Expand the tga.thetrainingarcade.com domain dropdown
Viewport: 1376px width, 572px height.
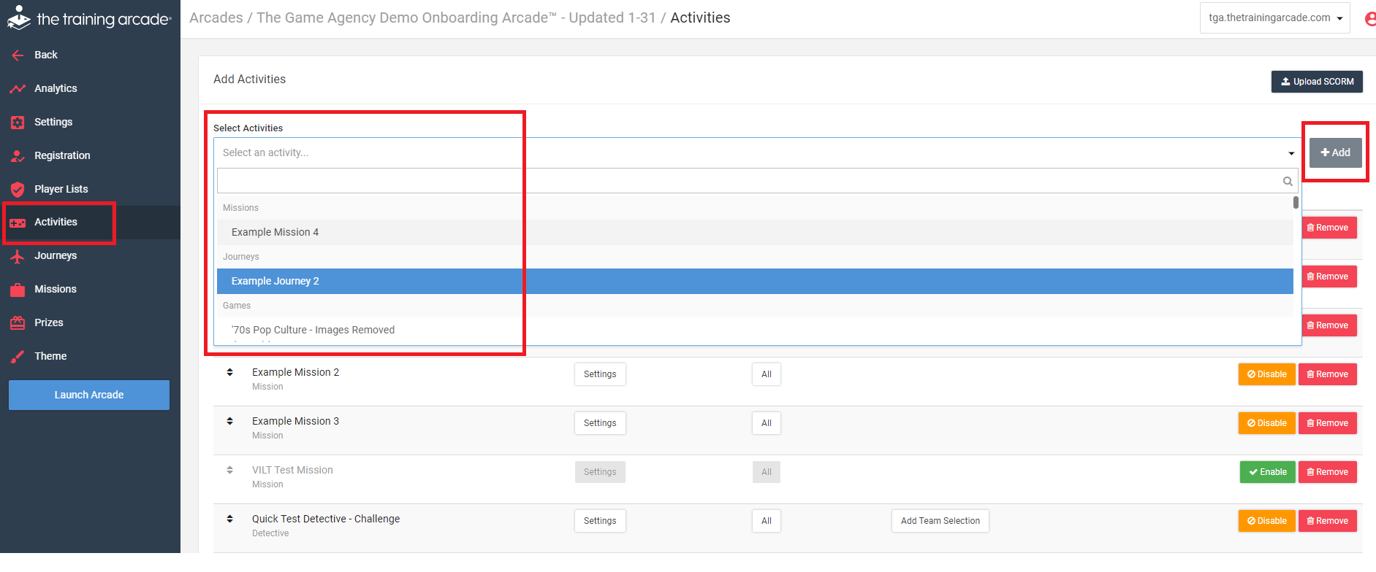coord(1274,18)
